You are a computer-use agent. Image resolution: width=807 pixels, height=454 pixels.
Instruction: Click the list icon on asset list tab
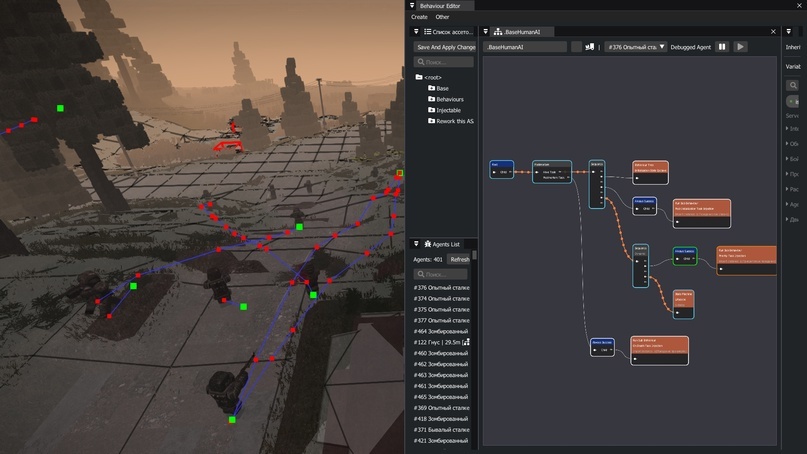[x=427, y=32]
